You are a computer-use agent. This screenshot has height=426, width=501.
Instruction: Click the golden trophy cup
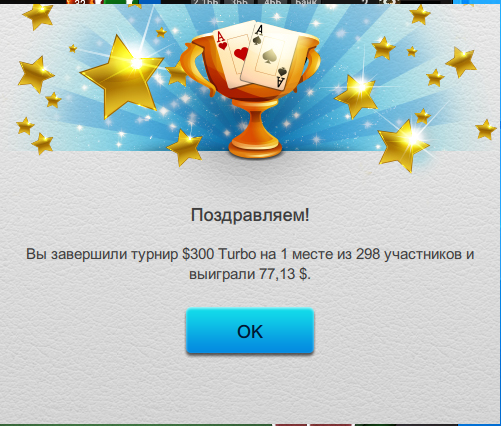[x=251, y=92]
